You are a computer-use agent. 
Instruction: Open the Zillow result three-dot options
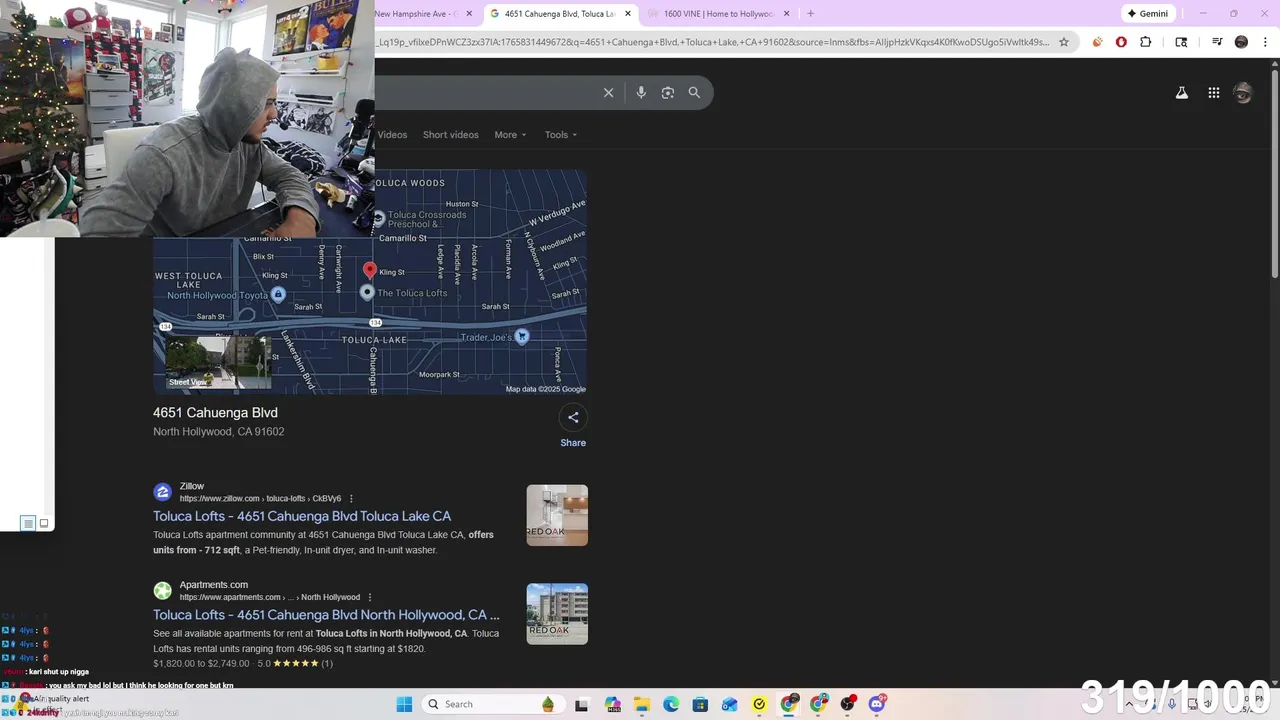tap(351, 498)
